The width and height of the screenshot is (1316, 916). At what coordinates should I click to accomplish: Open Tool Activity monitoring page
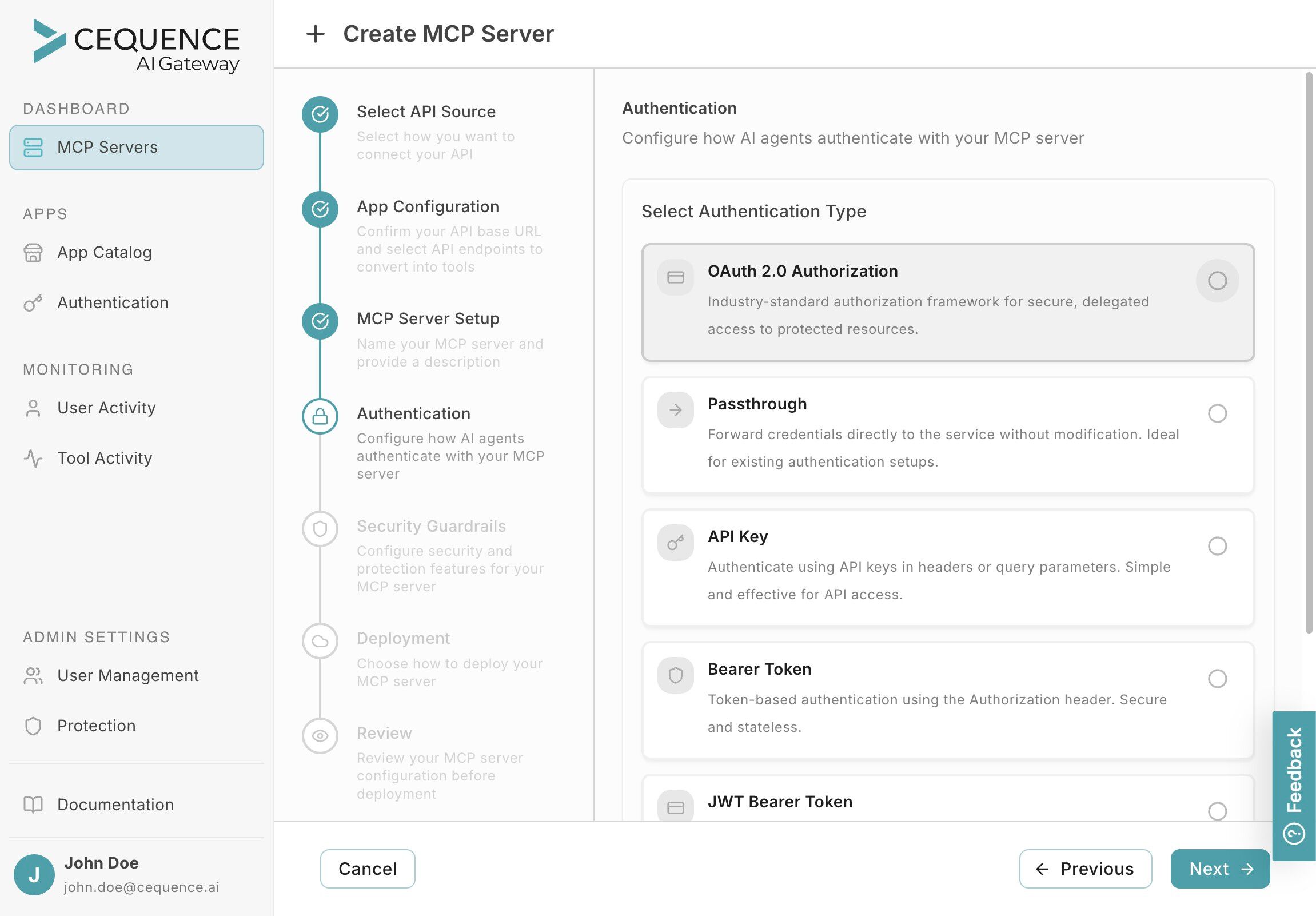[x=104, y=458]
